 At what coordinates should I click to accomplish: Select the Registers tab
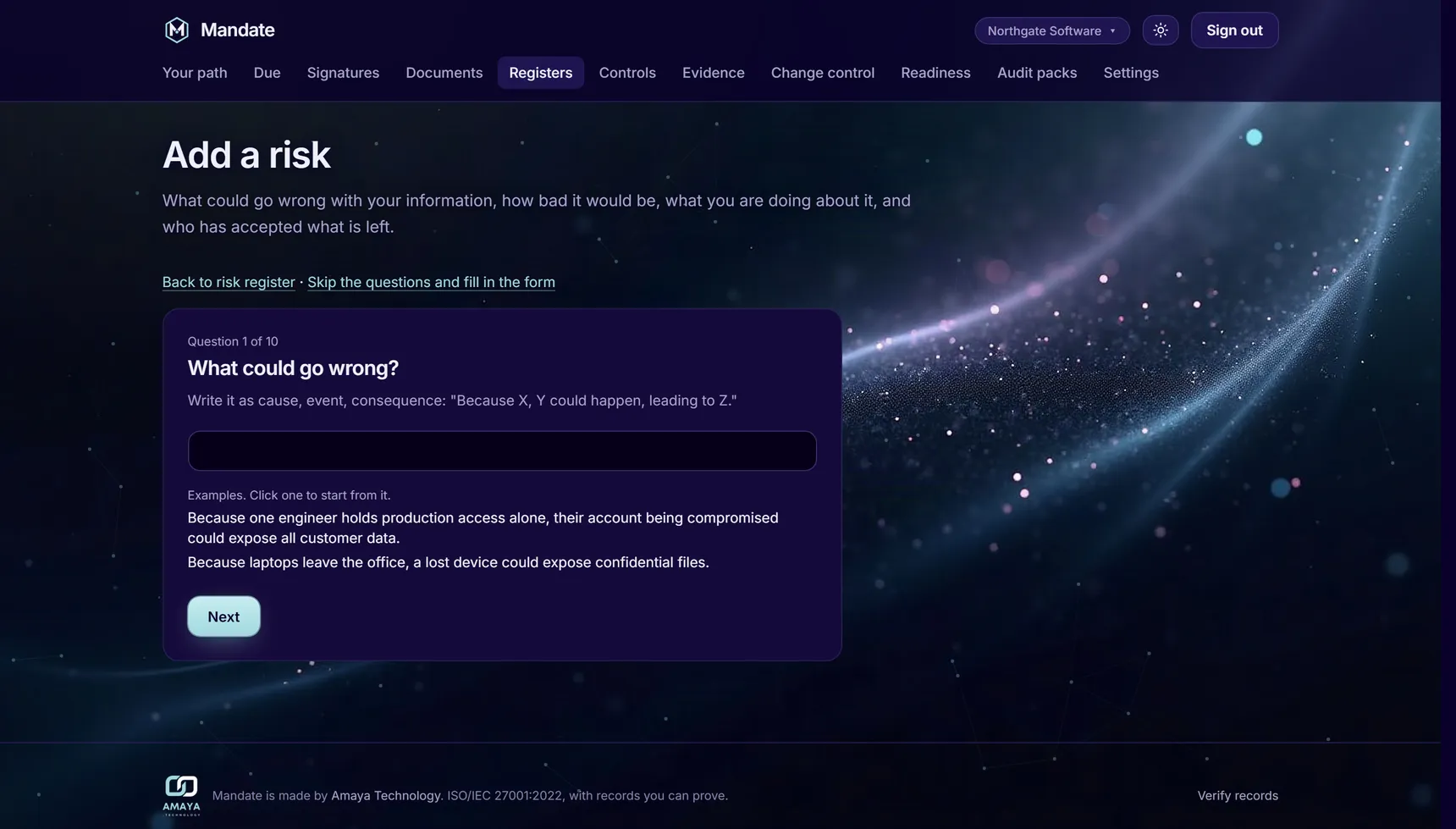point(540,73)
